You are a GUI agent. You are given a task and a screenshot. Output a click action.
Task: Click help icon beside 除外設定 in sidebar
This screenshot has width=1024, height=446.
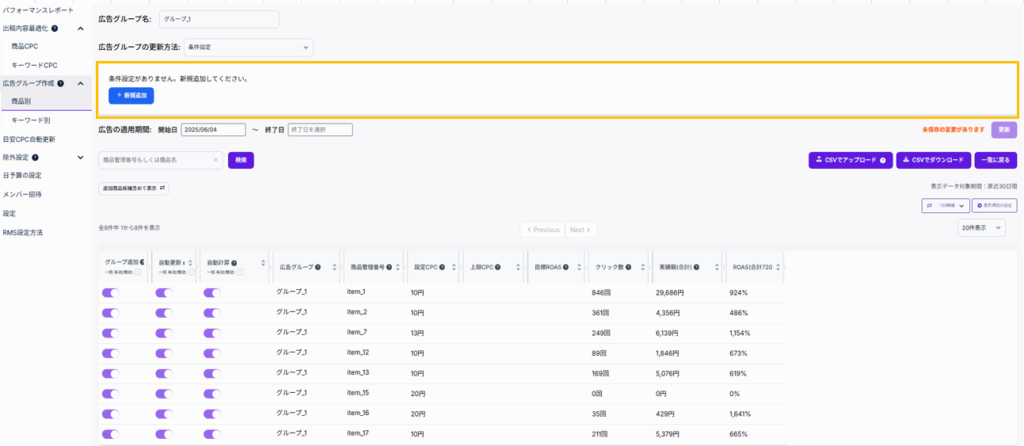click(36, 157)
